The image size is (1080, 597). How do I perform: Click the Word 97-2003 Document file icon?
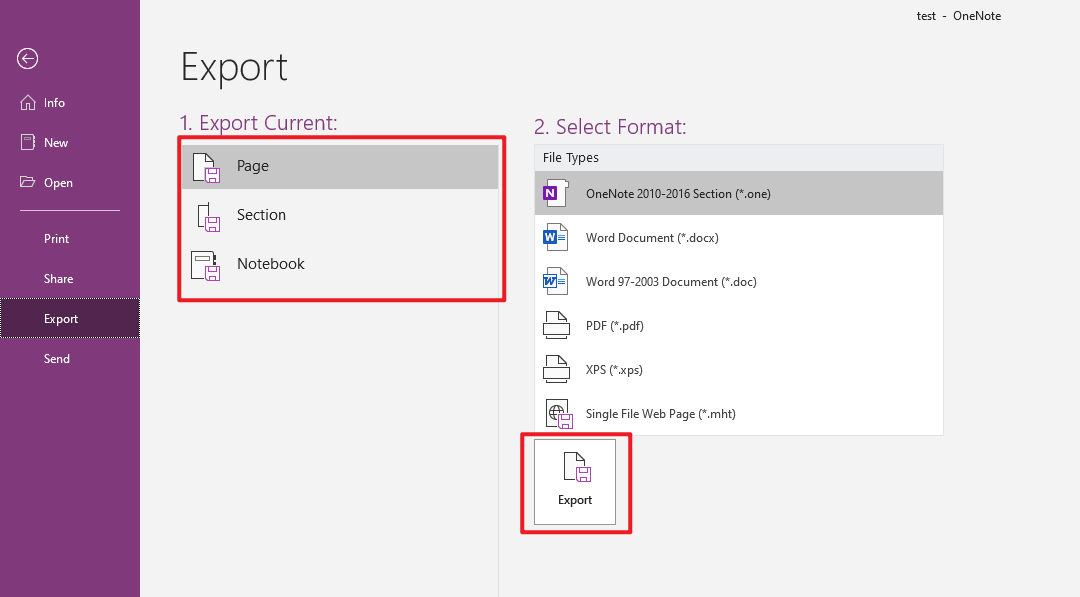(556, 281)
